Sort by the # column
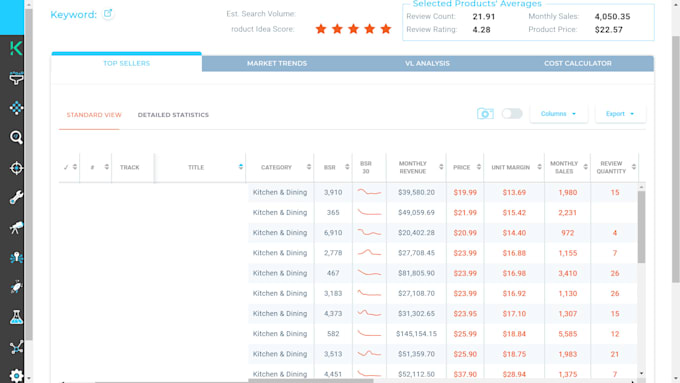 pos(106,167)
